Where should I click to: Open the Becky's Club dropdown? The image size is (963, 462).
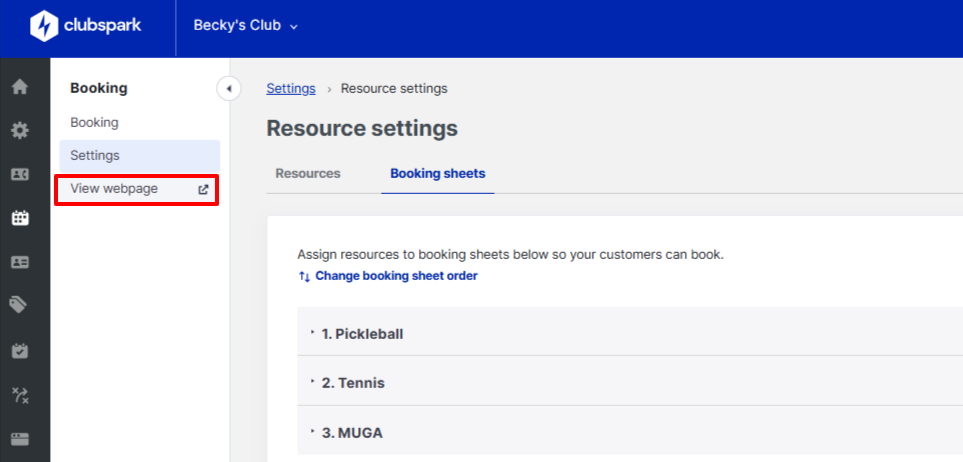[245, 26]
